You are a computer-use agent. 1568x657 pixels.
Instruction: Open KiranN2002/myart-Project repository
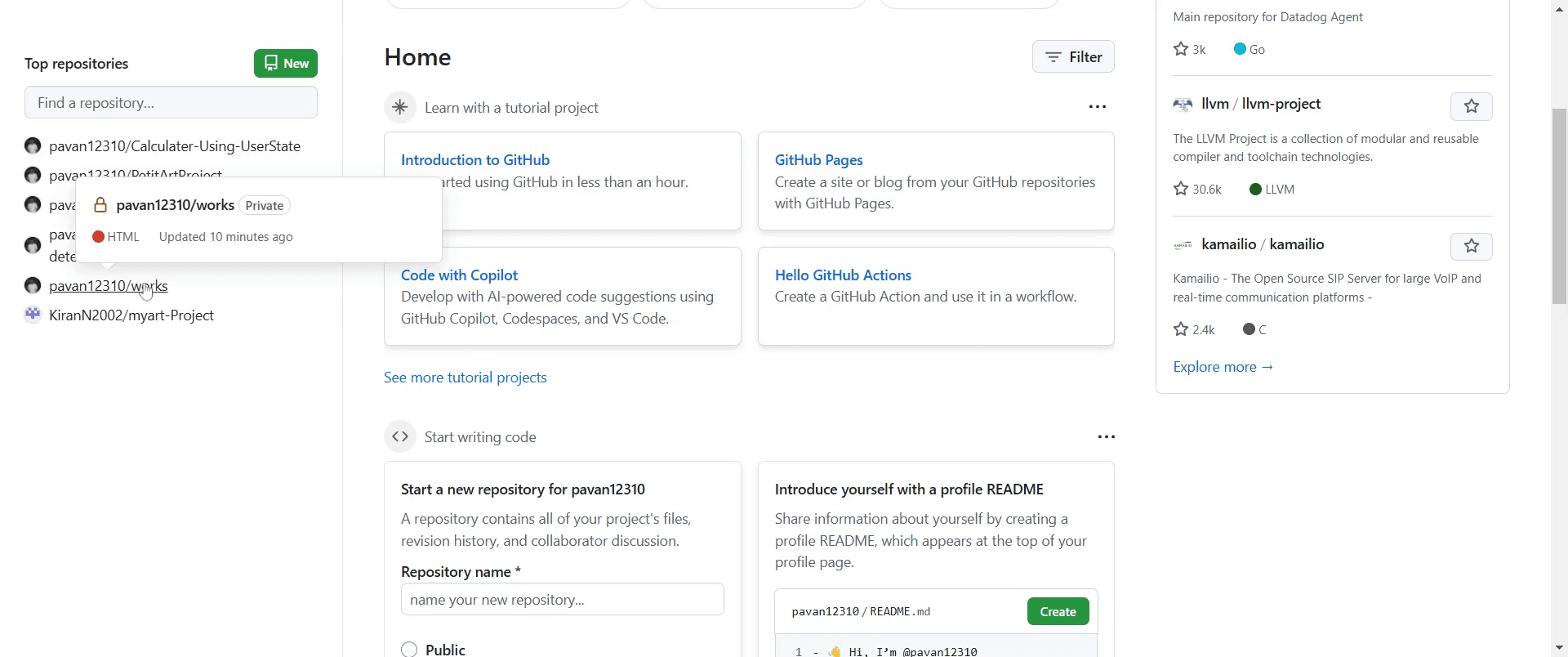pyautogui.click(x=131, y=315)
